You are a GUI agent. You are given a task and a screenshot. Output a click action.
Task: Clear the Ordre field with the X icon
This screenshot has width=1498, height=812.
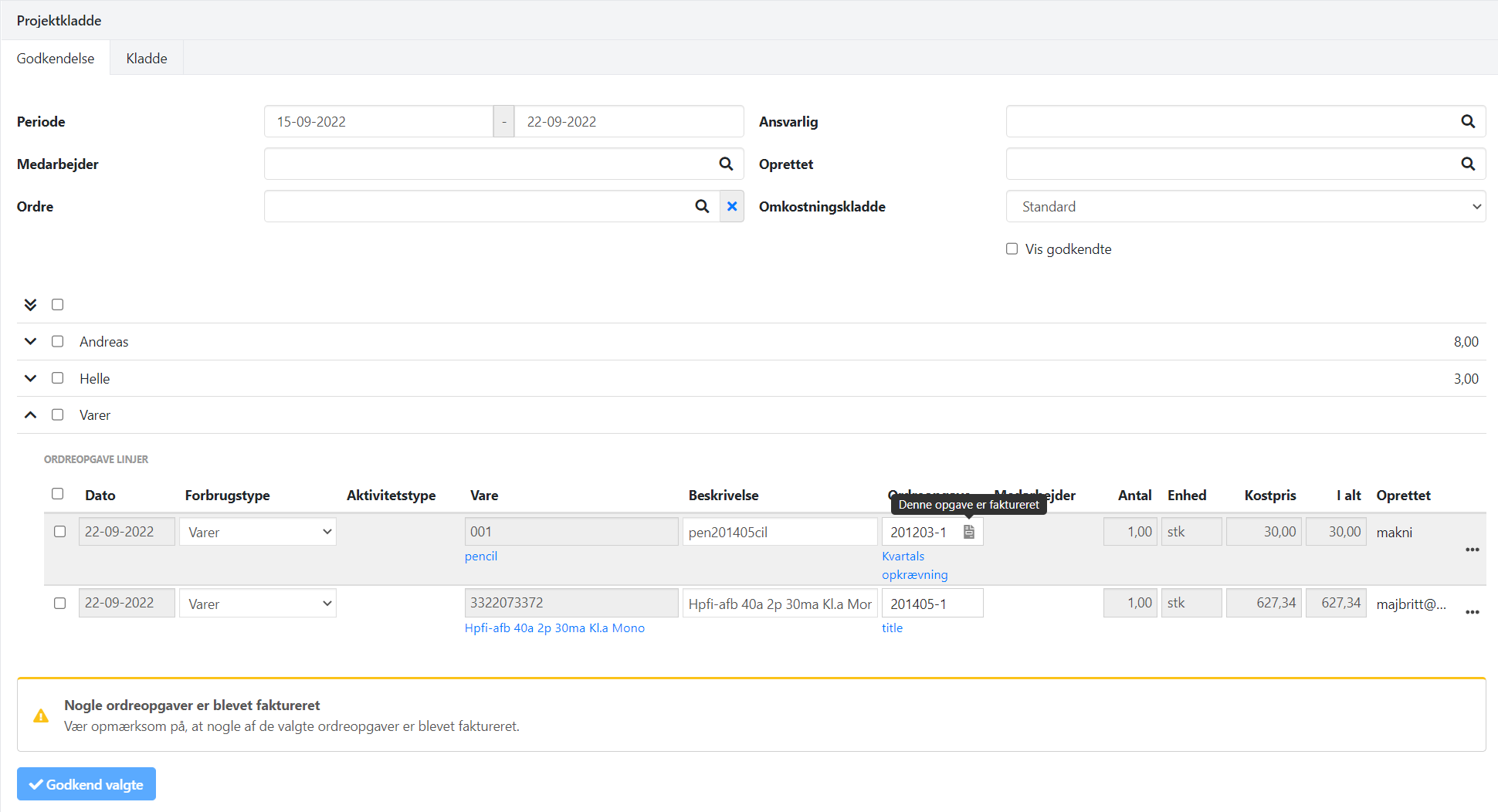(732, 206)
